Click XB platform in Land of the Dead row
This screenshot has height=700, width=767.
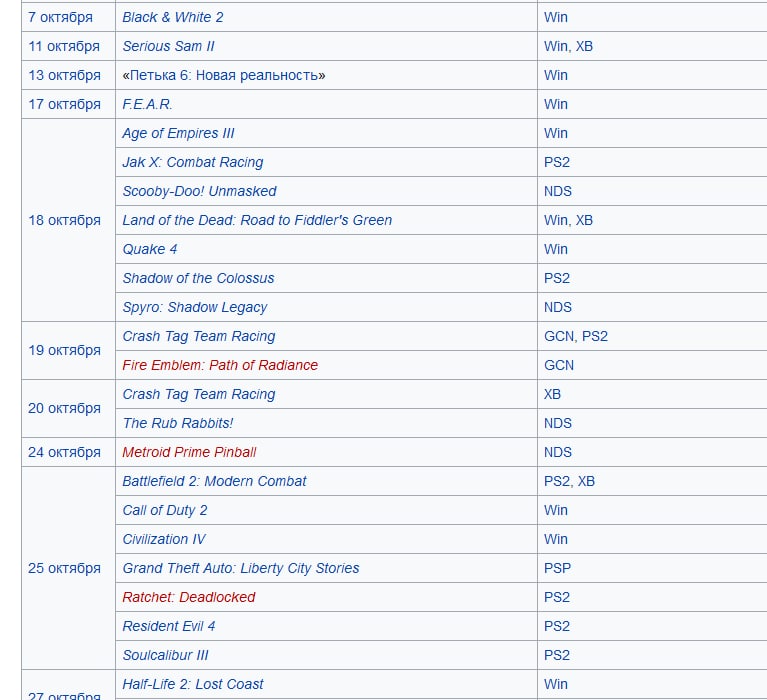(x=584, y=220)
